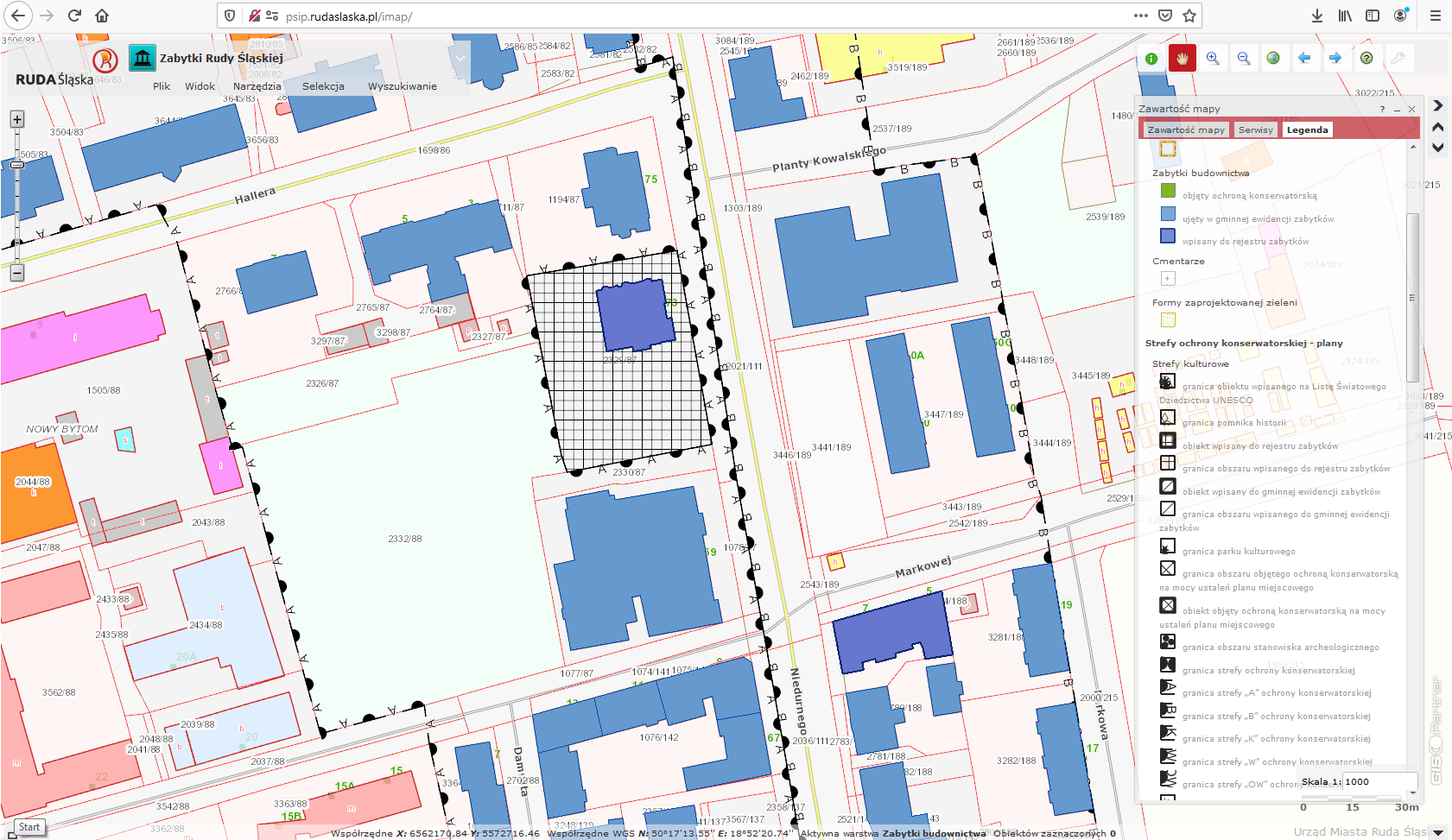Collapse side panel with right chevron
1452x840 pixels.
click(x=1437, y=105)
